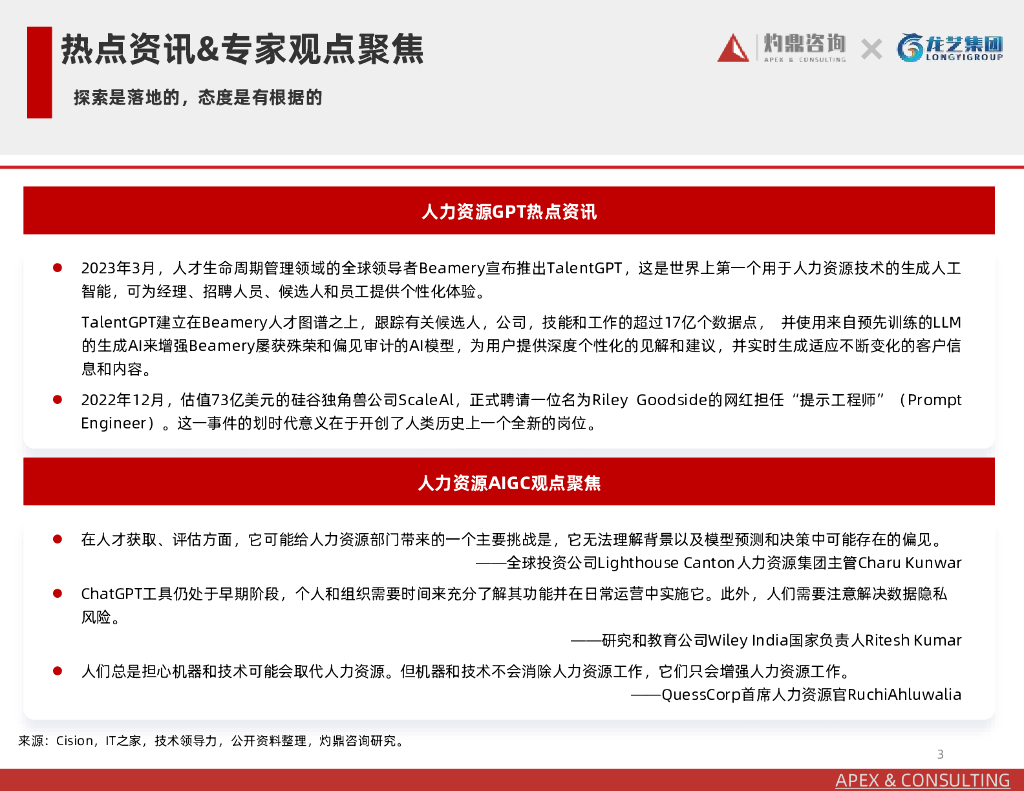
Task: Click the Apex Consulting triangle logo
Action: coord(733,48)
